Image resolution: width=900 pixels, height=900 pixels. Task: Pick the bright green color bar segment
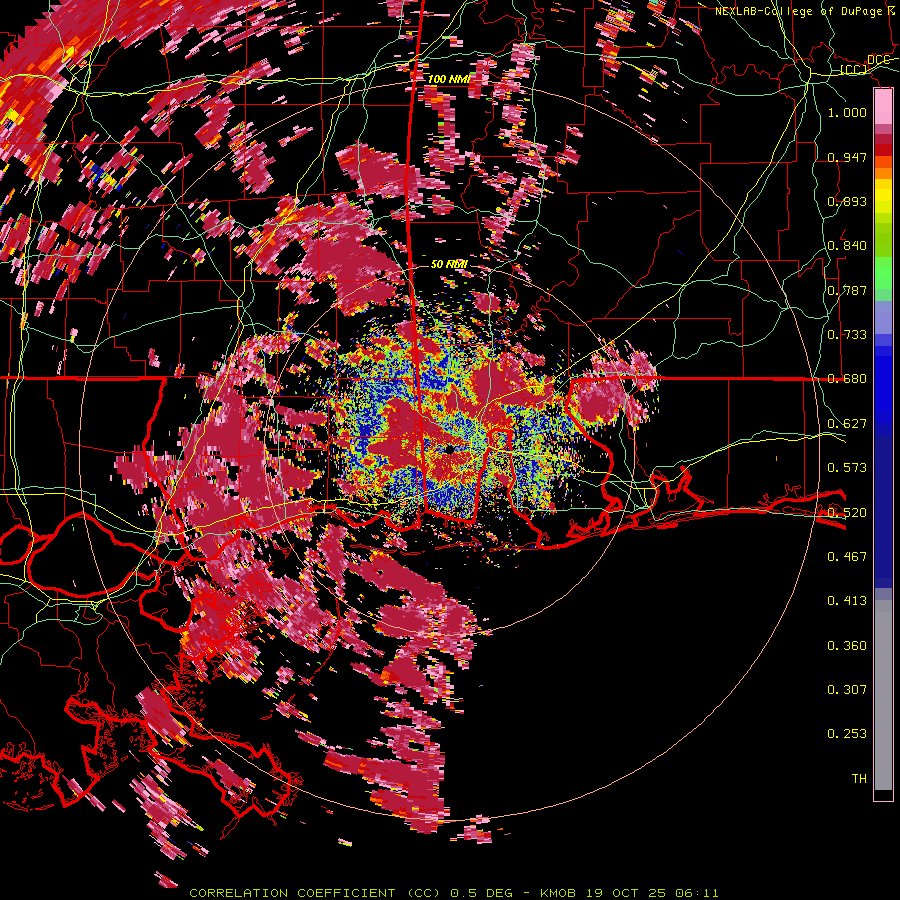click(883, 272)
